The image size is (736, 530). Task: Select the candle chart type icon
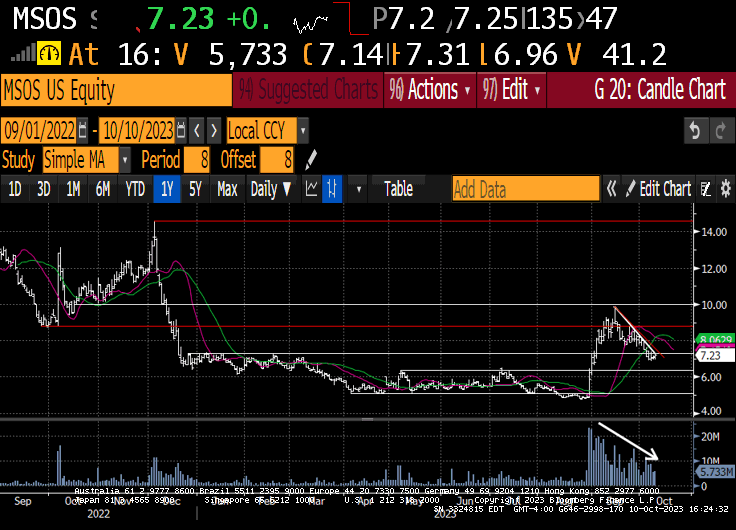332,189
